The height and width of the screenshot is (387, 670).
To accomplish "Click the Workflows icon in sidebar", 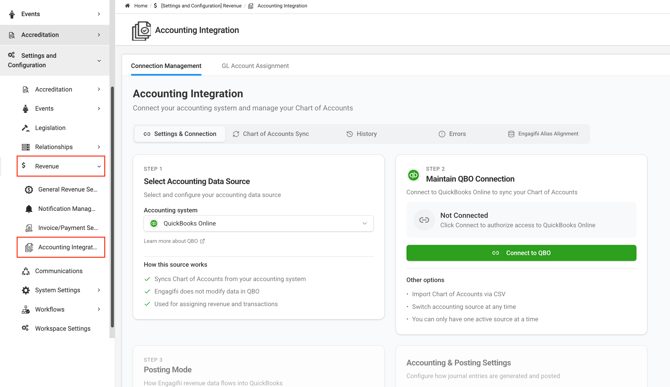I will point(26,309).
